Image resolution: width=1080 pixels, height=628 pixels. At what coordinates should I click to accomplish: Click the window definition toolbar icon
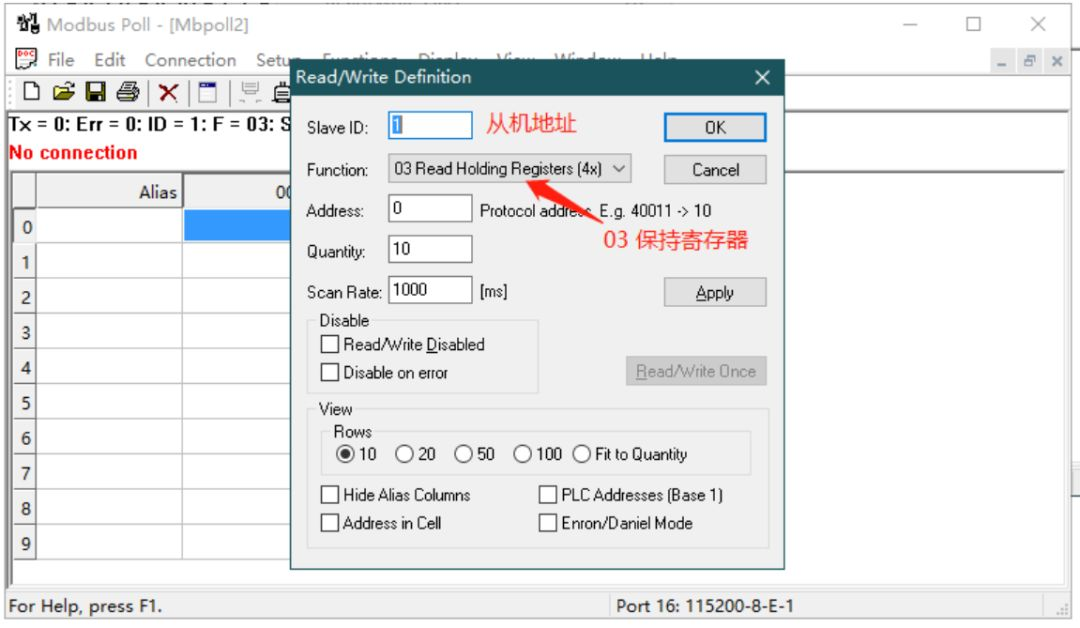[x=207, y=92]
